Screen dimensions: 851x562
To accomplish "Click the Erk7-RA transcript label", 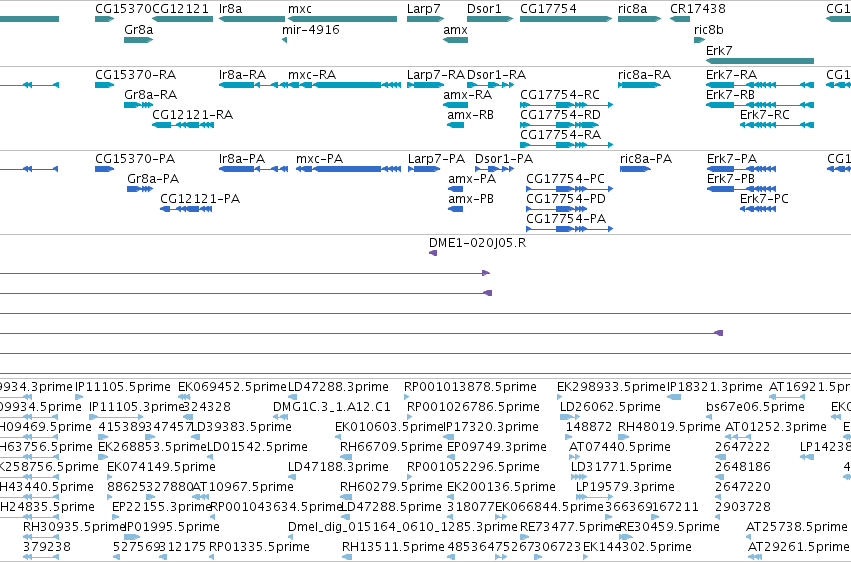I will point(730,74).
